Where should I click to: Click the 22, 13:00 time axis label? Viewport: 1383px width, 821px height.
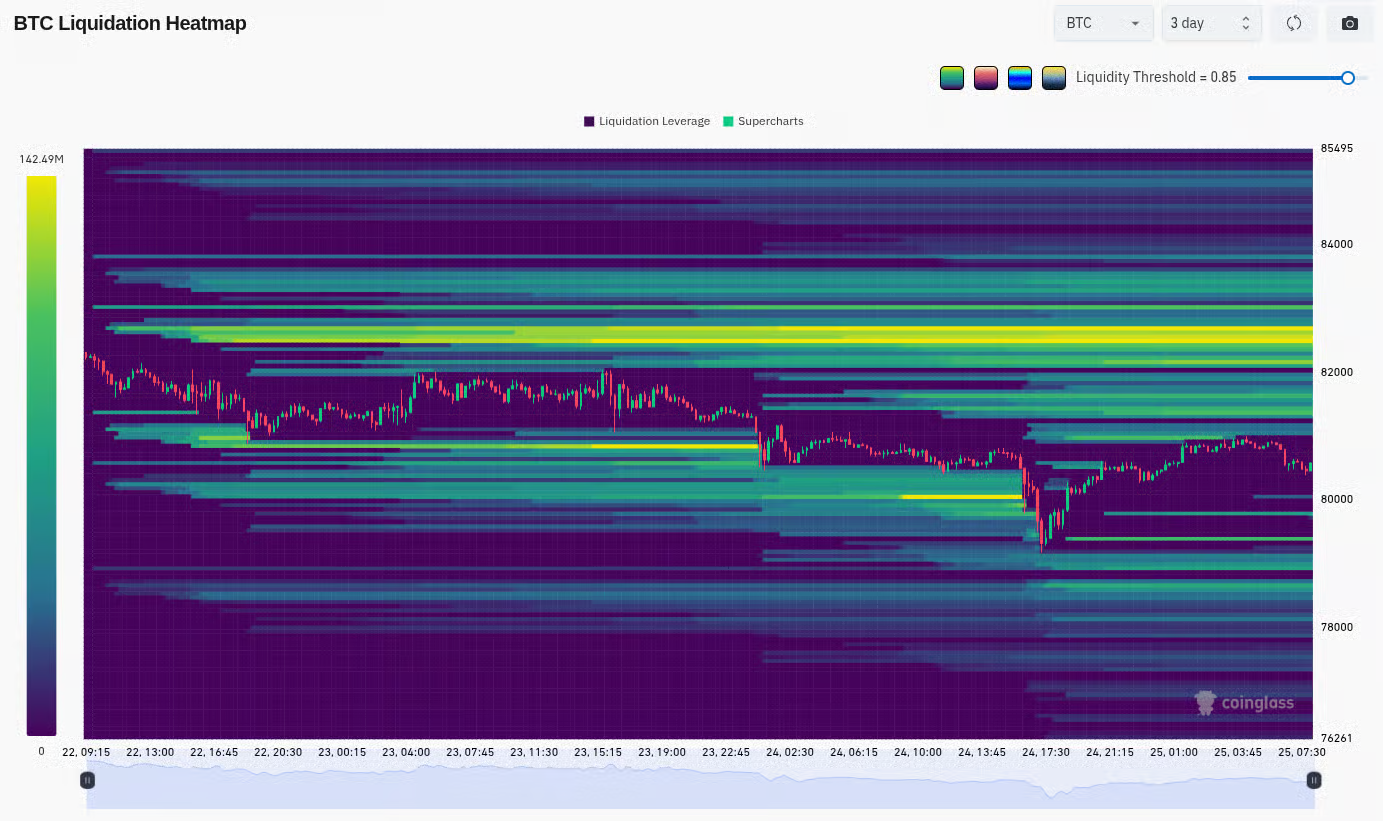tap(149, 752)
